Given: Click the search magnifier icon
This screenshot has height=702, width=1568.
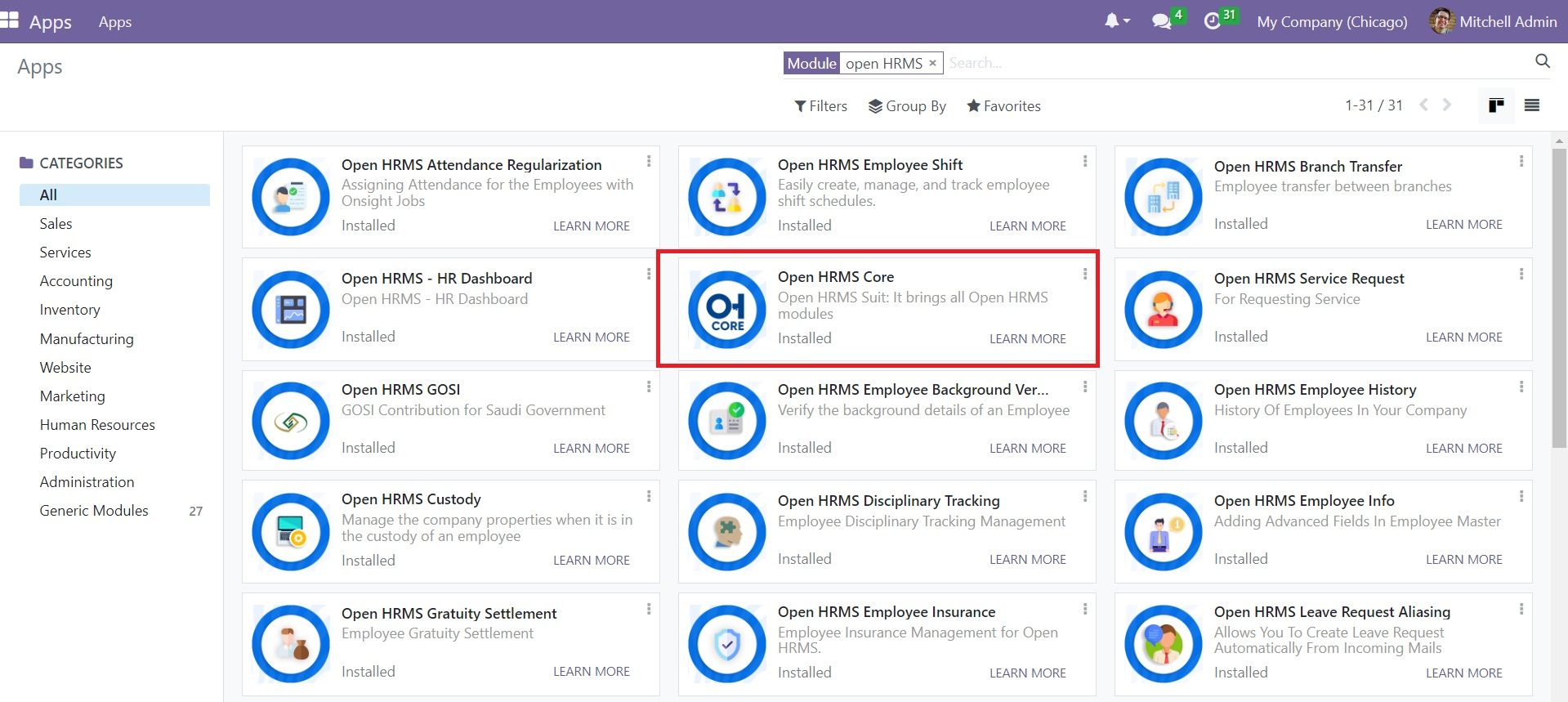Looking at the screenshot, I should [x=1542, y=61].
